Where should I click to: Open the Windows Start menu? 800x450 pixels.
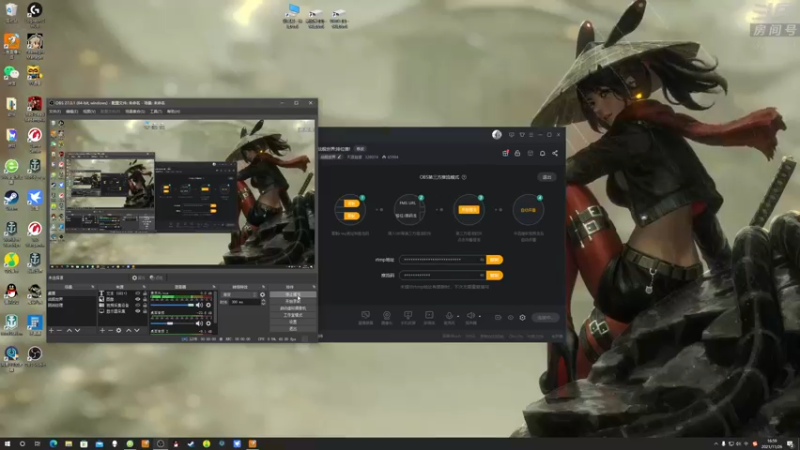click(7, 444)
